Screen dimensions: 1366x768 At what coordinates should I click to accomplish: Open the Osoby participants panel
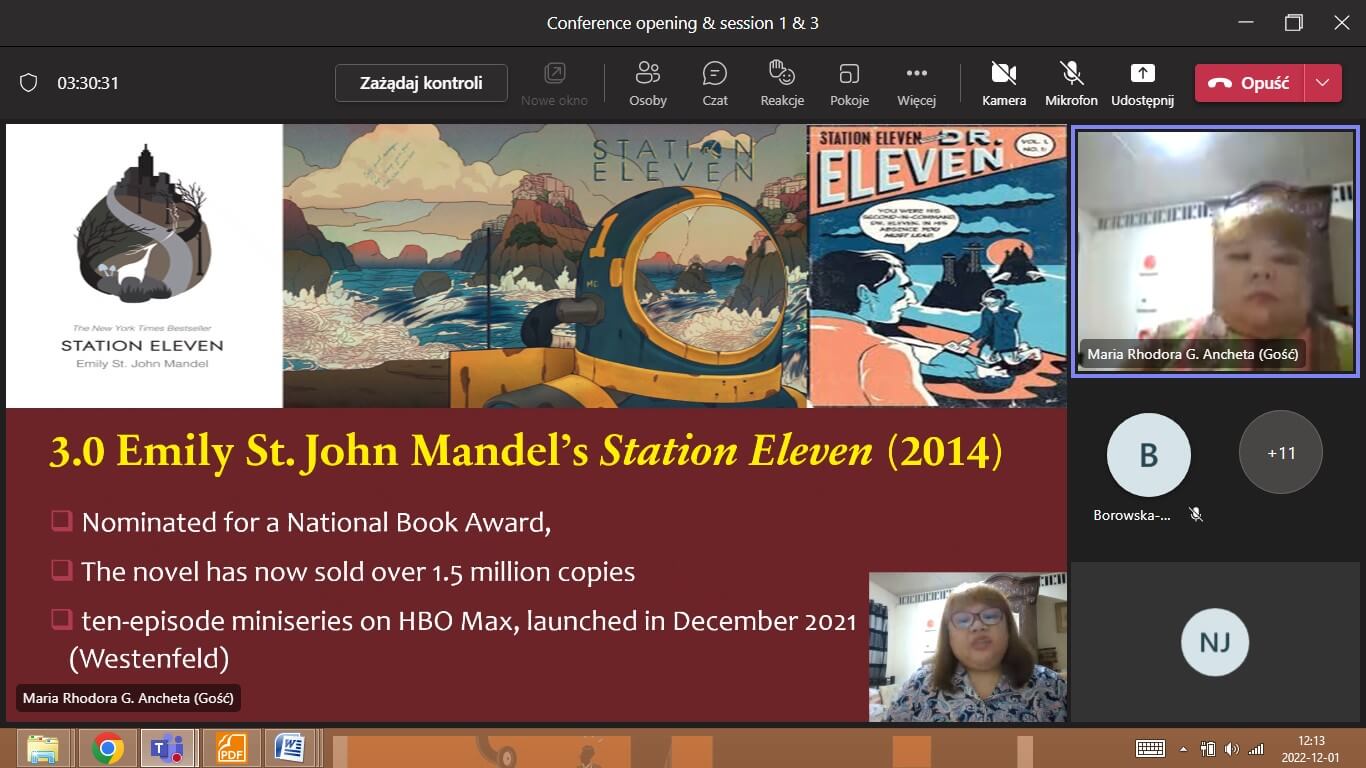(x=648, y=83)
